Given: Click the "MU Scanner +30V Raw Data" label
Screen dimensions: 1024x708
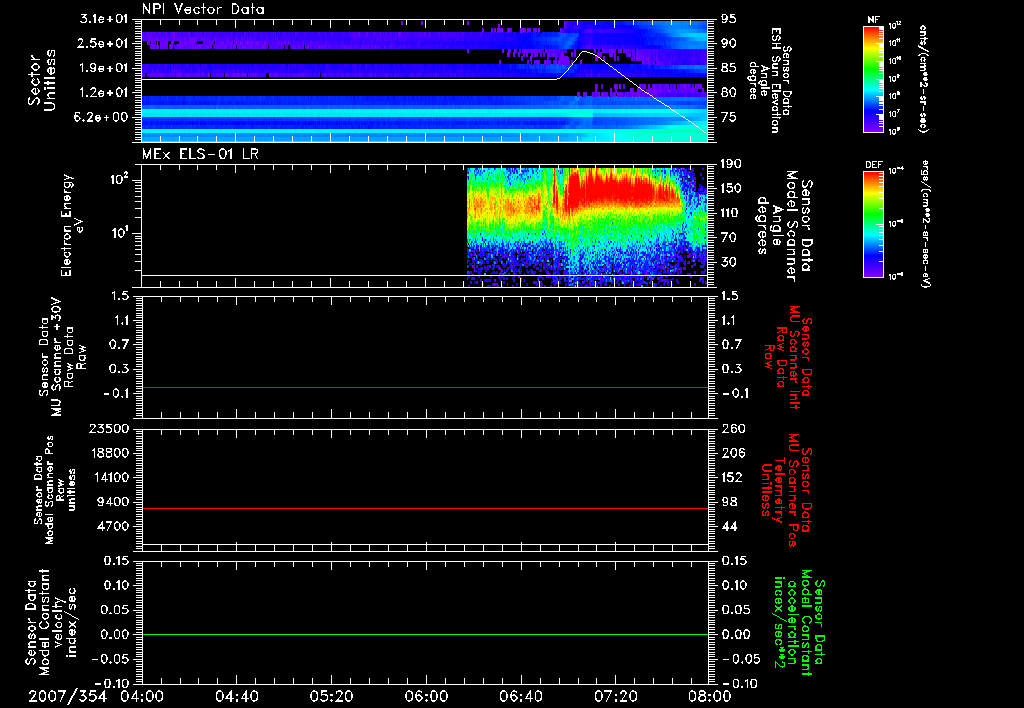Looking at the screenshot, I should pos(63,357).
